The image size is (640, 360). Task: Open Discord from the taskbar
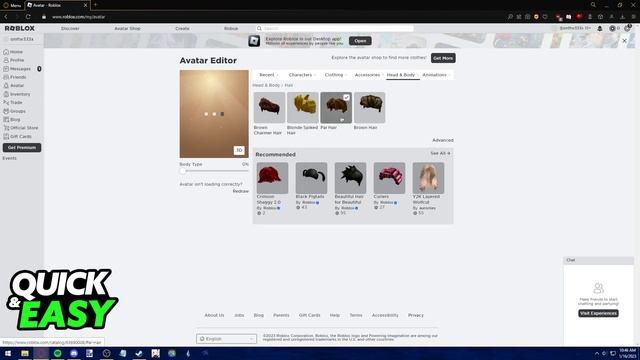click(x=74, y=353)
